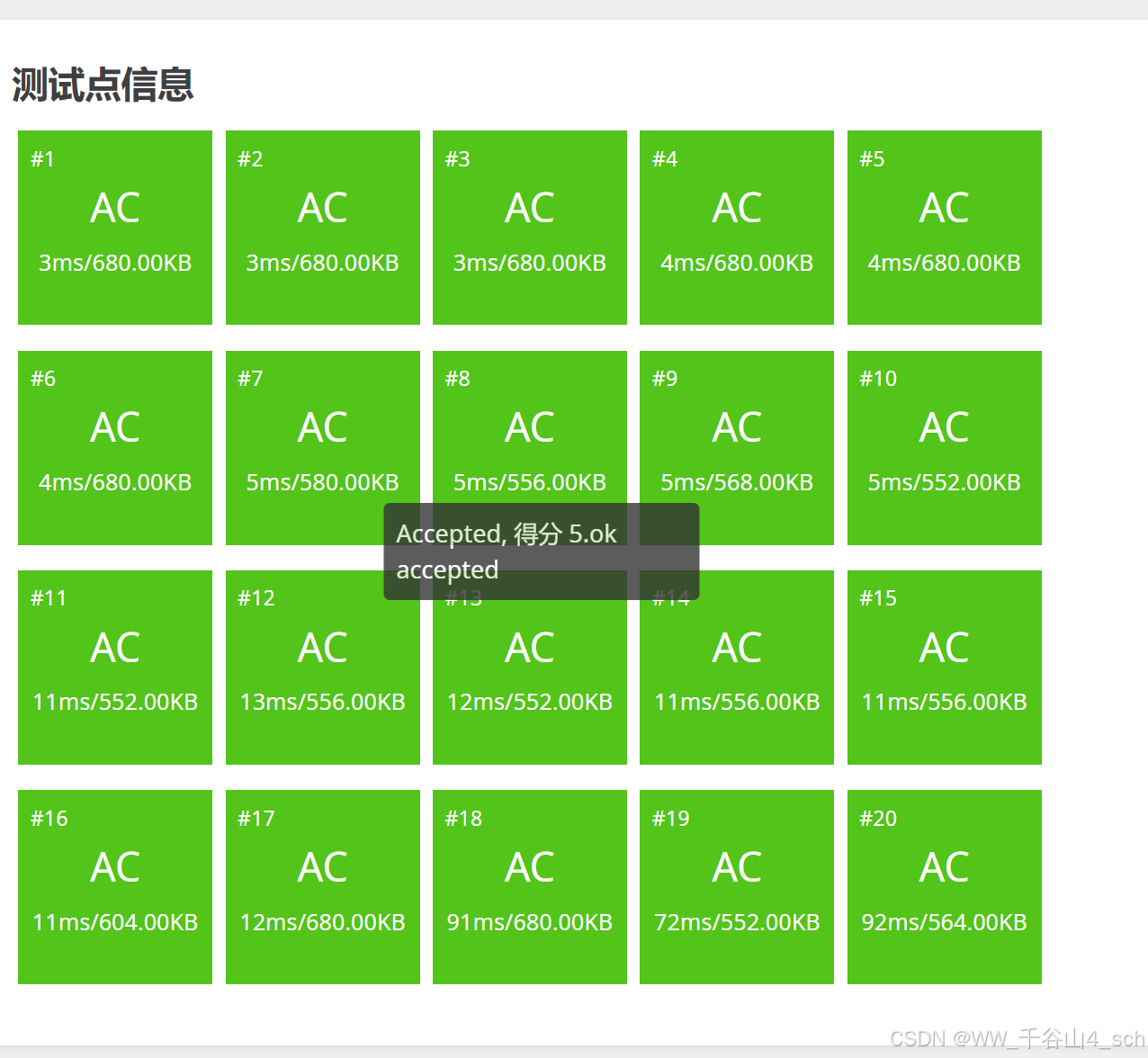Open details for test point #3
1148x1058 pixels.
529,228
